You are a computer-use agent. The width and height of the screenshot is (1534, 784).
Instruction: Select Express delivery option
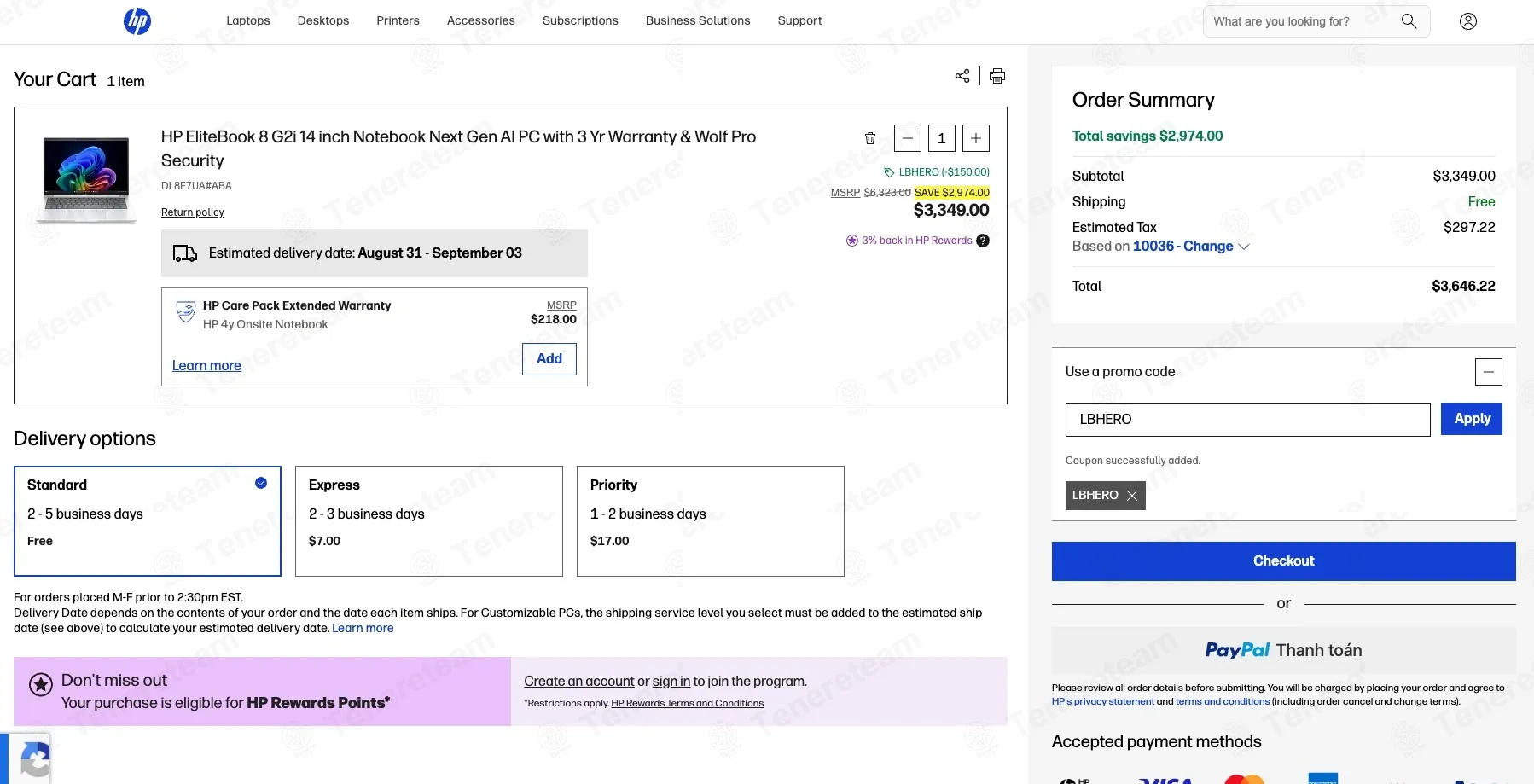[x=429, y=521]
